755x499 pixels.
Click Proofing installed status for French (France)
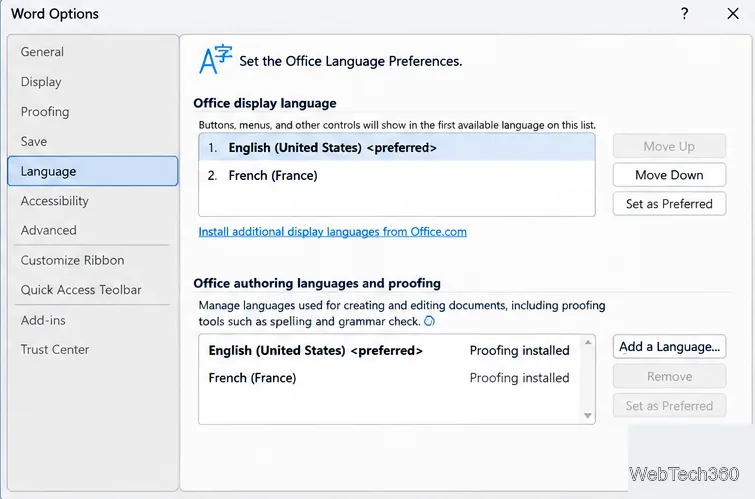[520, 378]
